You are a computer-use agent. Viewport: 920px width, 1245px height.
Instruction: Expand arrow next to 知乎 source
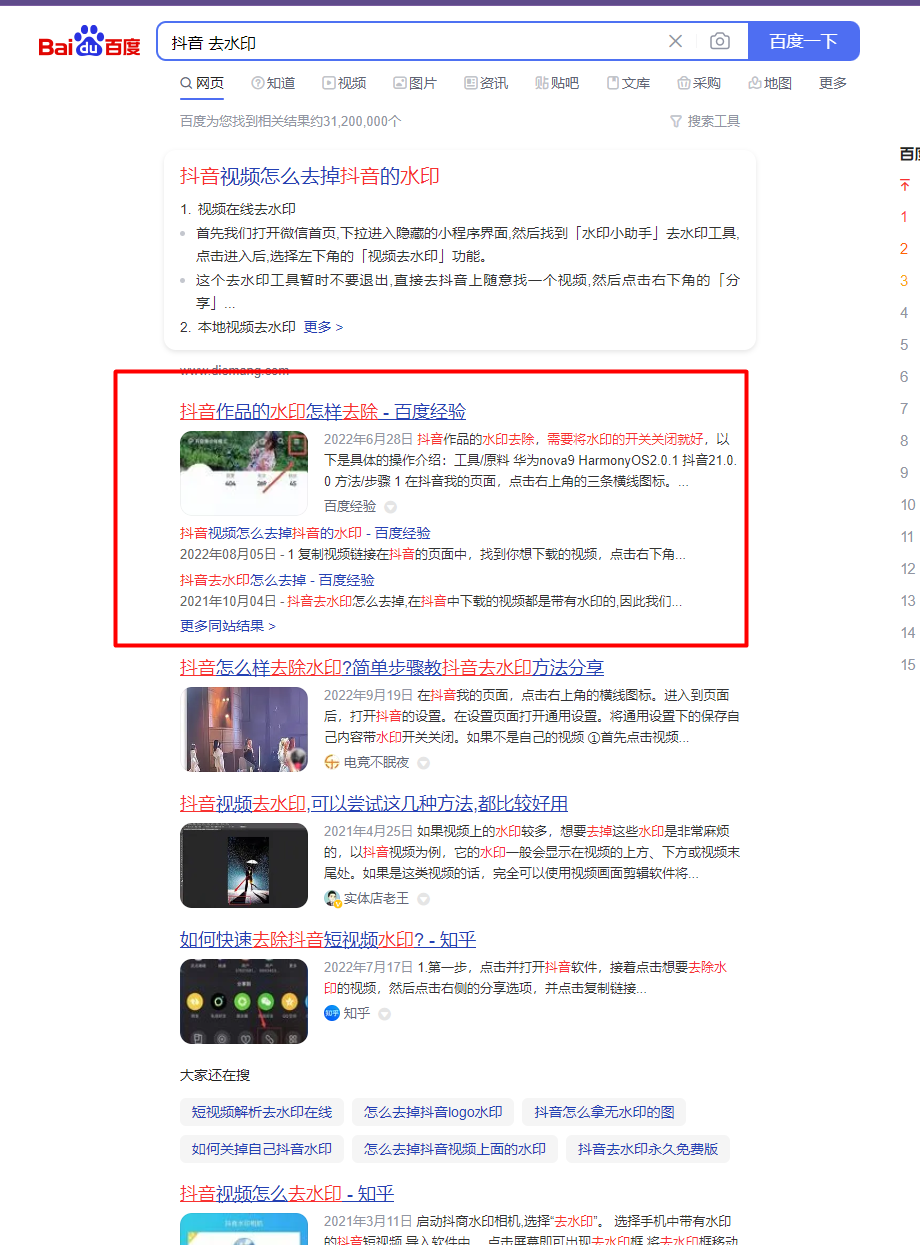[384, 1014]
